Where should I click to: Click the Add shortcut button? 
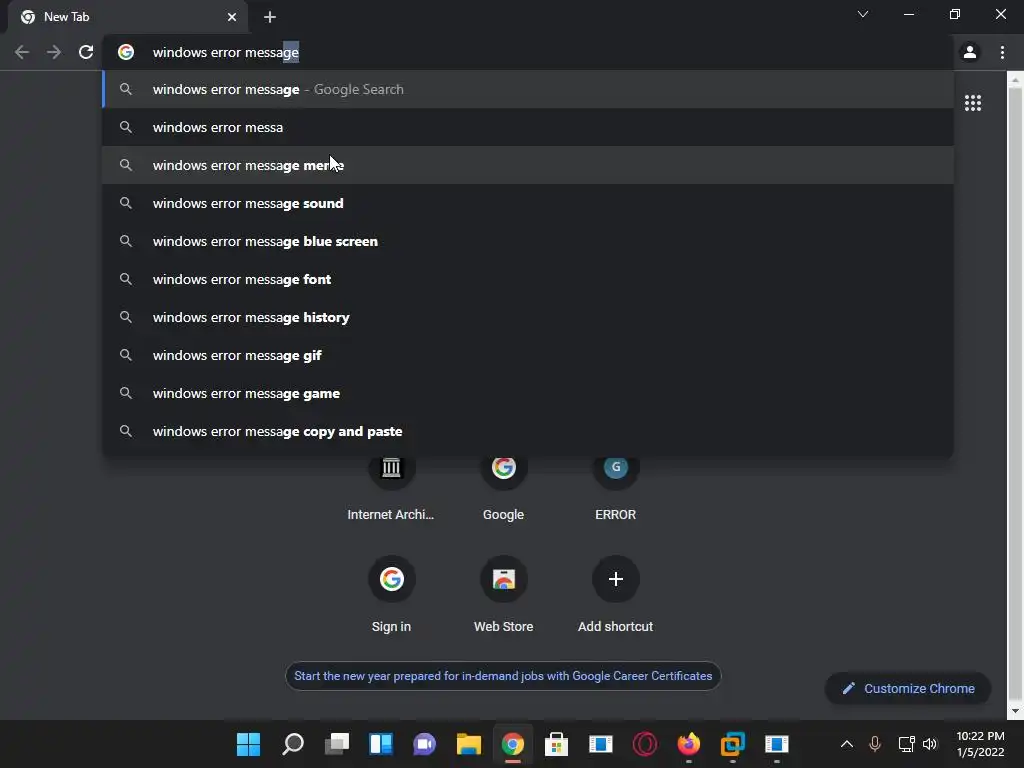click(615, 594)
